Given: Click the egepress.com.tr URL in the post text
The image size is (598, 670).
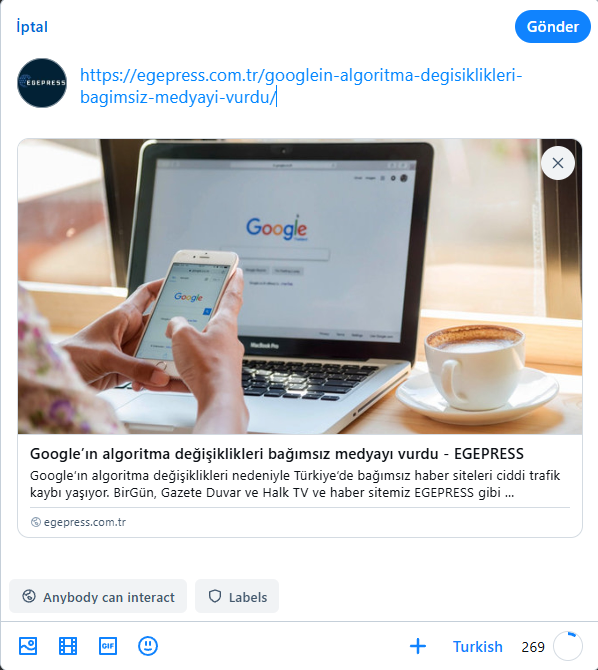Looking at the screenshot, I should click(x=301, y=86).
